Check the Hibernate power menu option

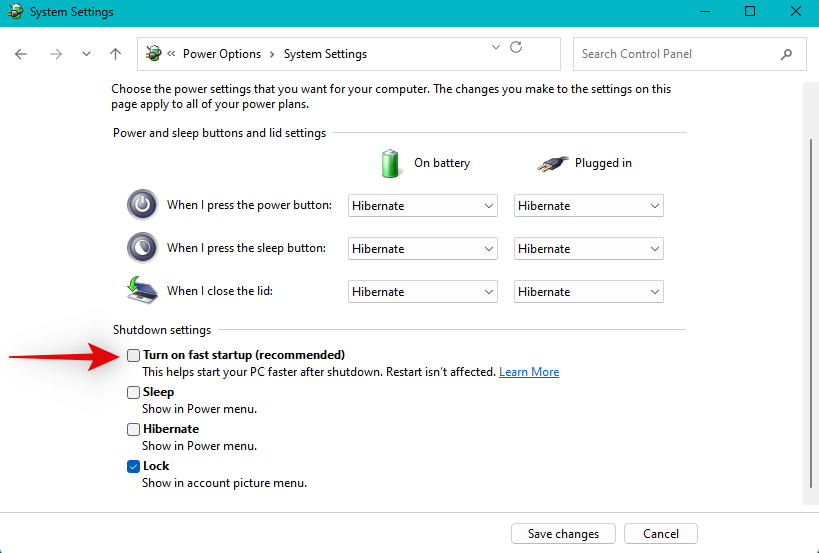tap(134, 429)
